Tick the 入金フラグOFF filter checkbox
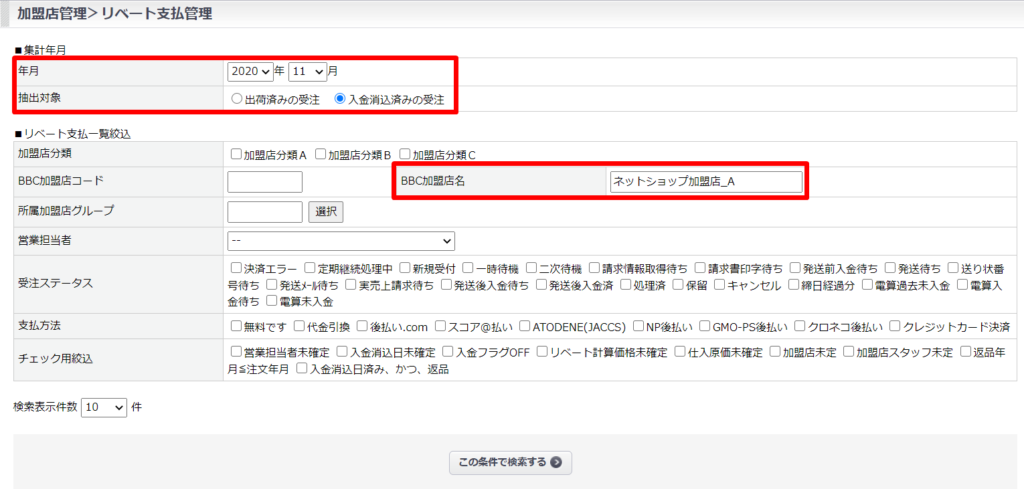1024x489 pixels. pos(447,352)
